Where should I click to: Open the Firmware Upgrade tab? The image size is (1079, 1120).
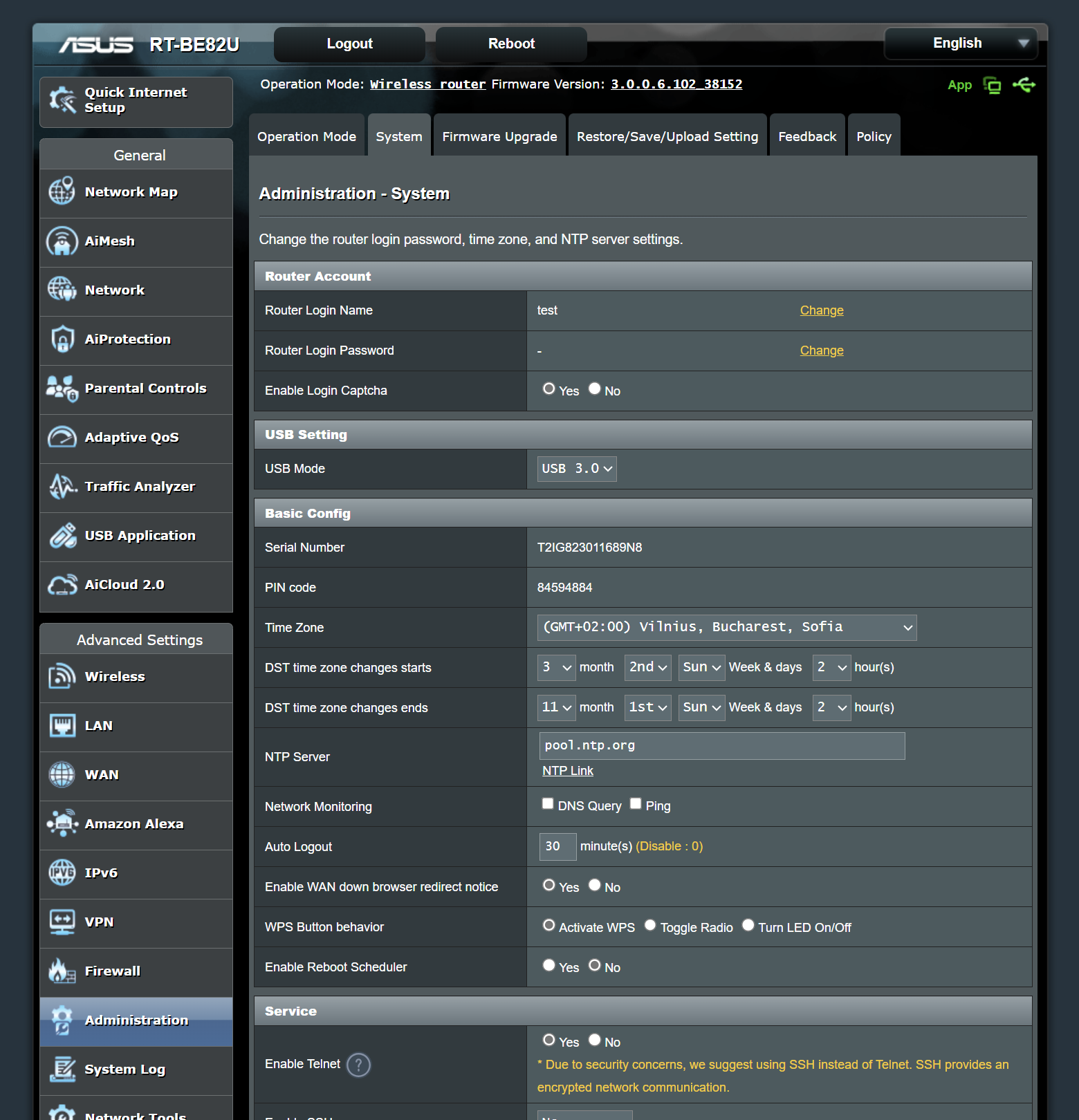tap(500, 136)
